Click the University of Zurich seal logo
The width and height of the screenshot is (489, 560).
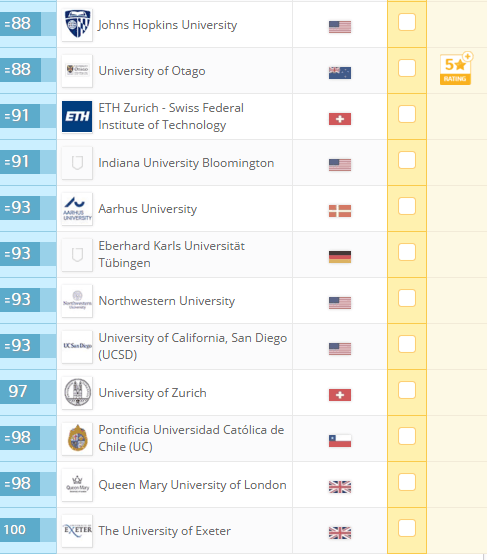point(77,392)
